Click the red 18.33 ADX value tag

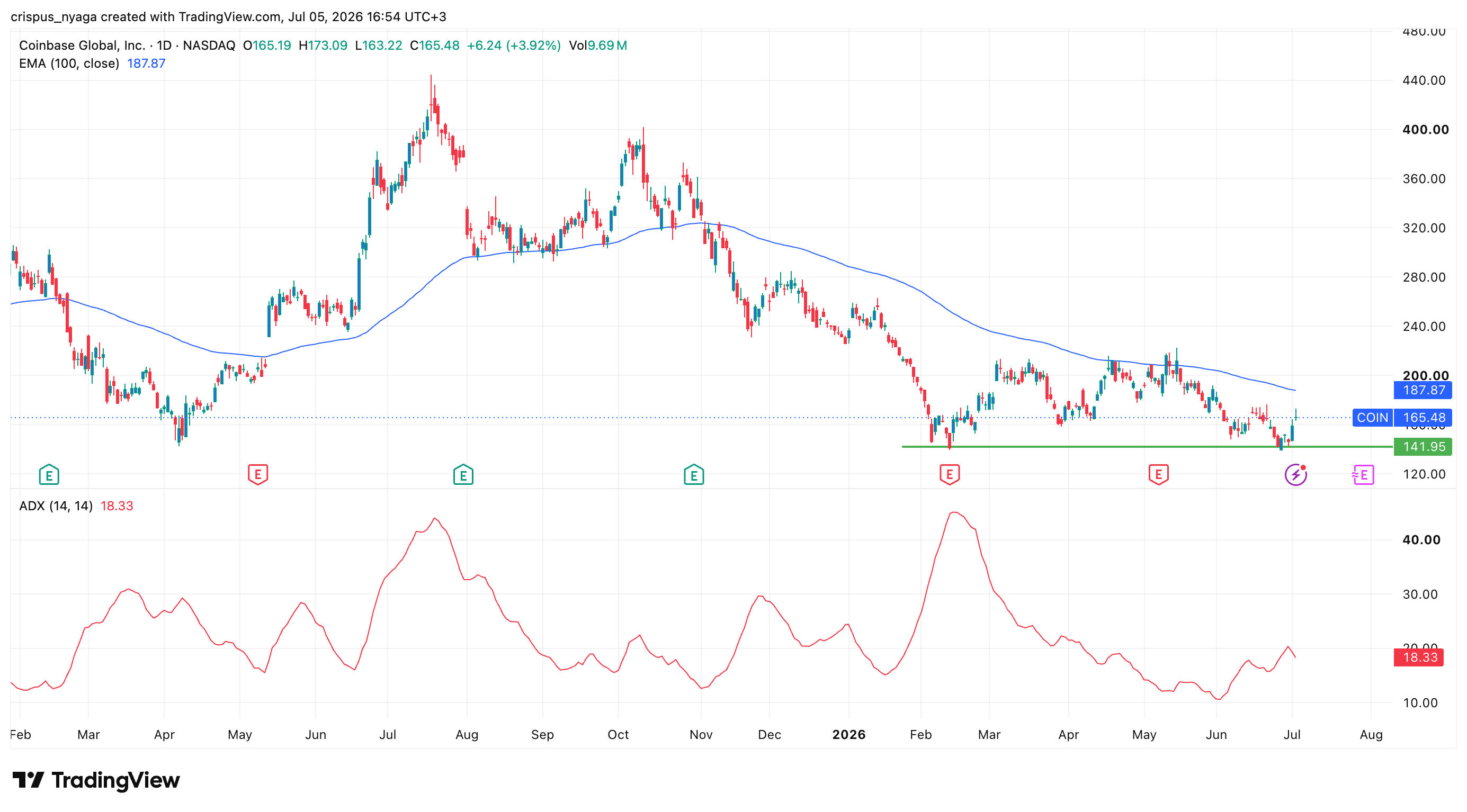[x=1419, y=657]
